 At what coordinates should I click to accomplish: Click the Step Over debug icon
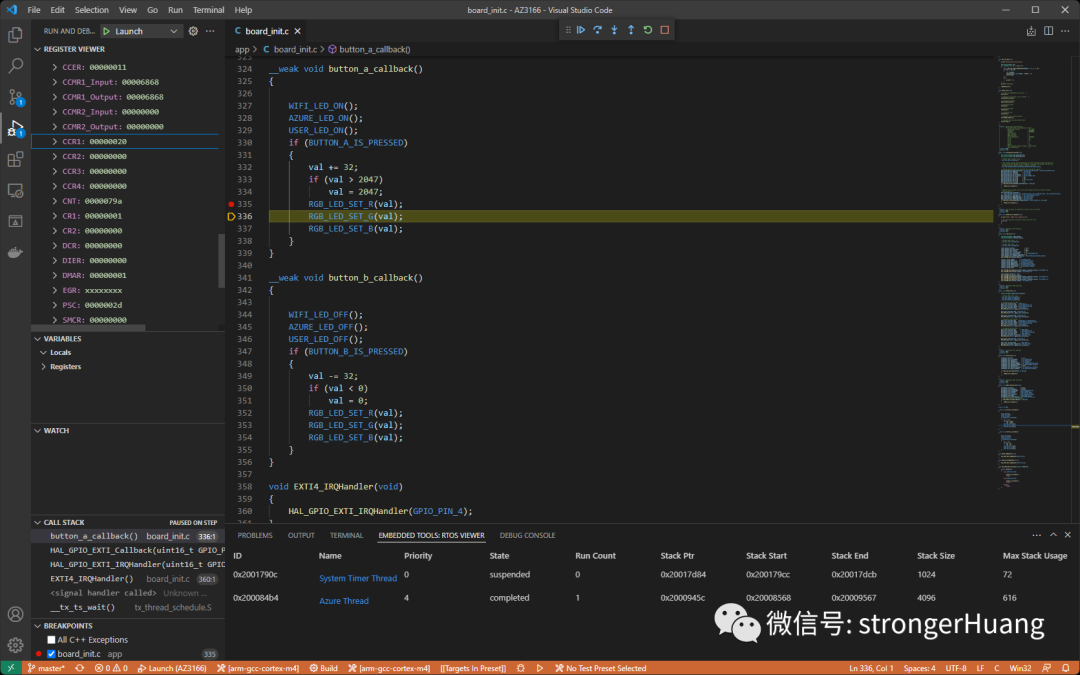coord(597,30)
